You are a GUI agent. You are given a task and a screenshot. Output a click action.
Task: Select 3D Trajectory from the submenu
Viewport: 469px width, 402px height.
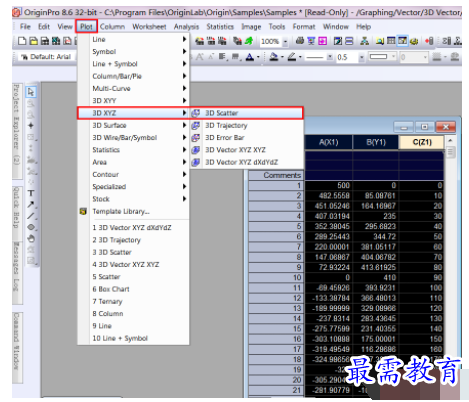[247, 125]
